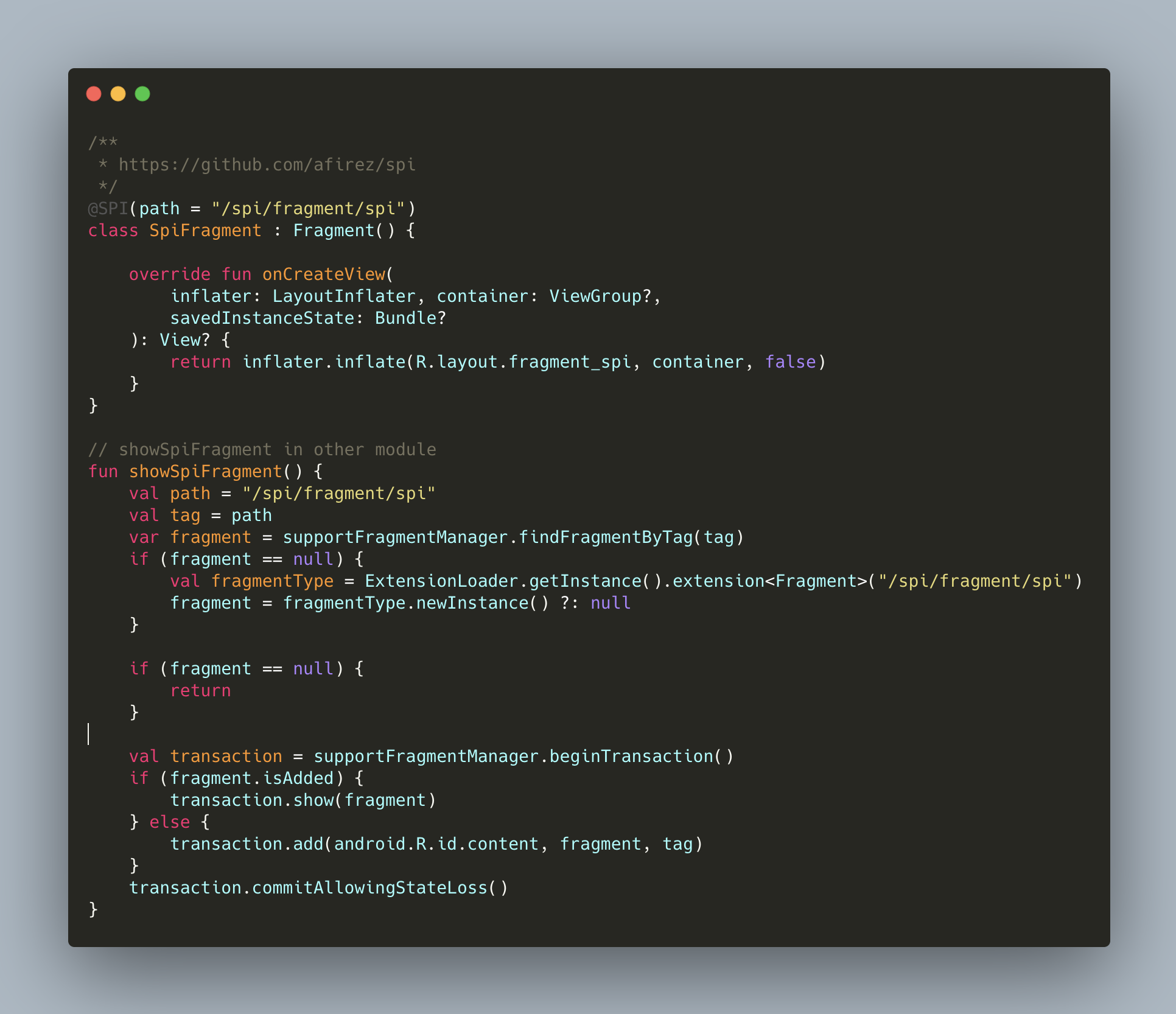Click the yellow minimize window dot
Viewport: 1176px width, 1014px height.
pos(118,94)
